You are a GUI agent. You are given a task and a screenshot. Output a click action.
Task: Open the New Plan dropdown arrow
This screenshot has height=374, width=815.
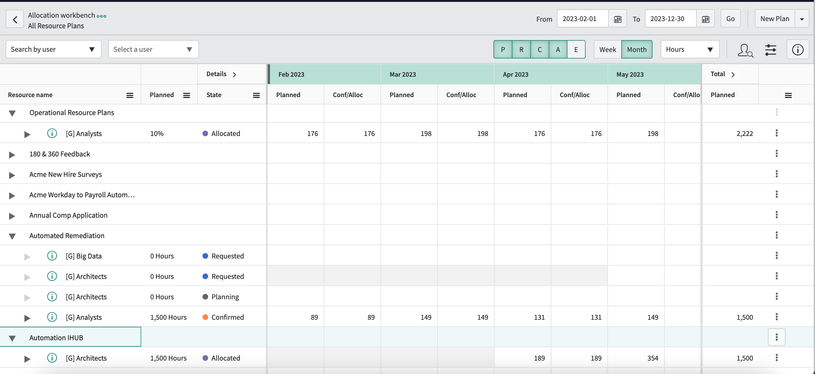tap(802, 19)
